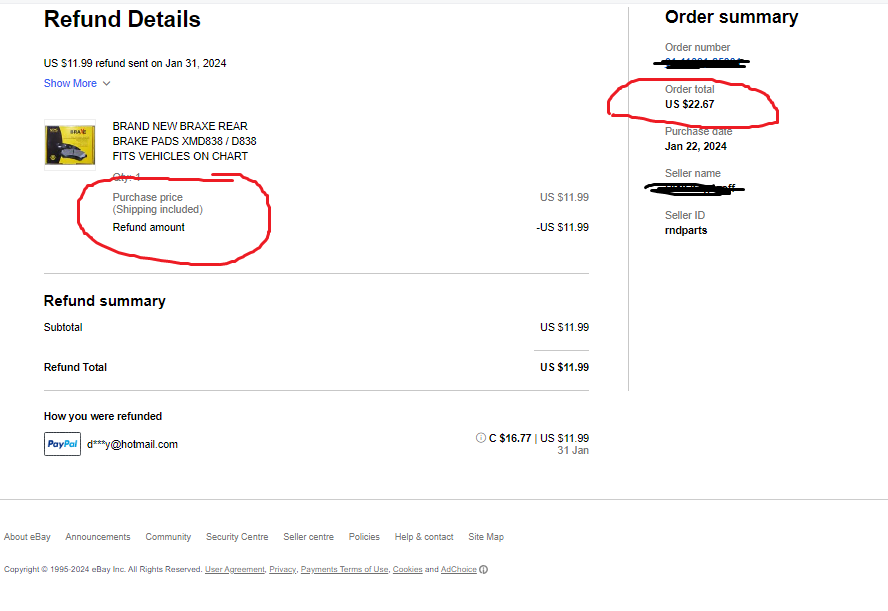Open Security Centre link
The width and height of the screenshot is (888, 611).
point(237,537)
